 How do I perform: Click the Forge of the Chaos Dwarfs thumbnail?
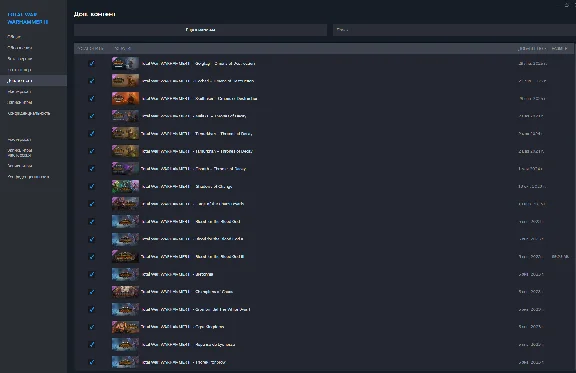point(125,204)
